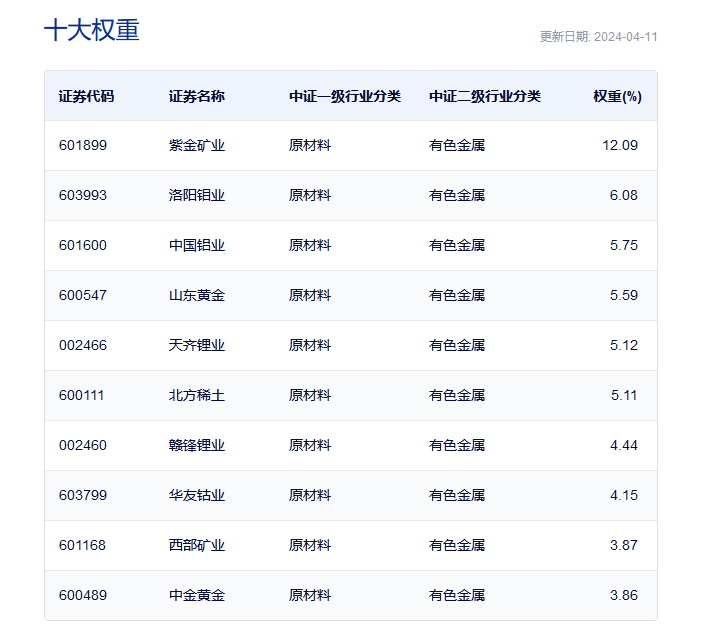This screenshot has width=724, height=636.
Task: Click weight value 12.09
Action: click(x=620, y=145)
